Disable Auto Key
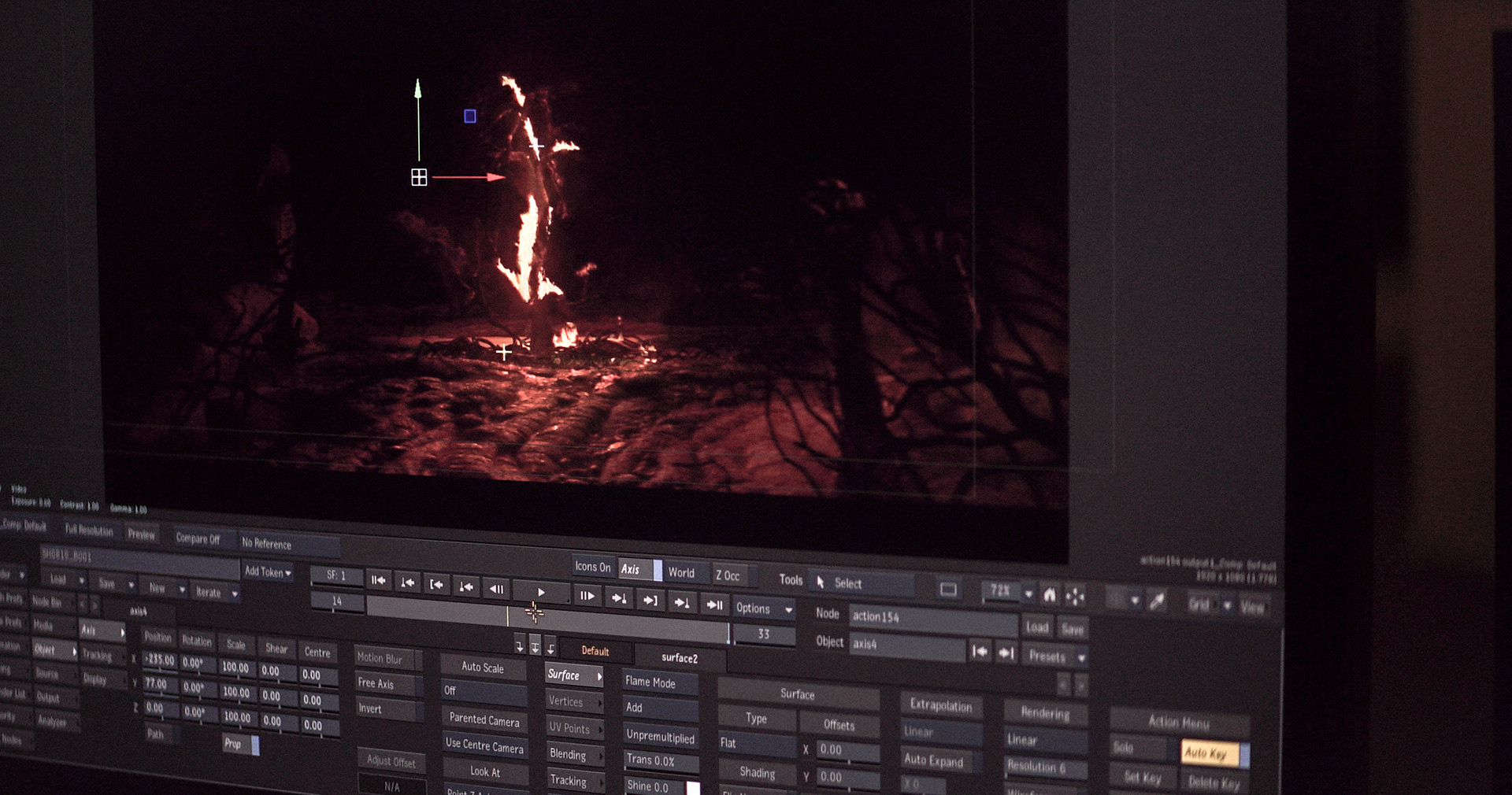Screen dimensions: 1512x795 1214,753
